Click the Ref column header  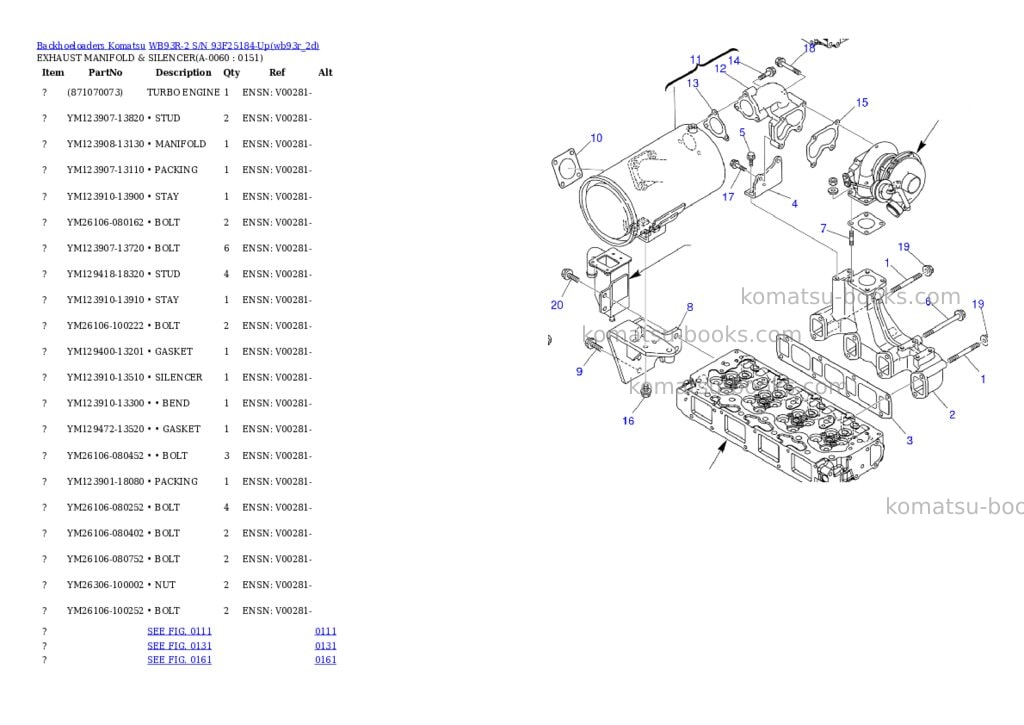pos(277,72)
